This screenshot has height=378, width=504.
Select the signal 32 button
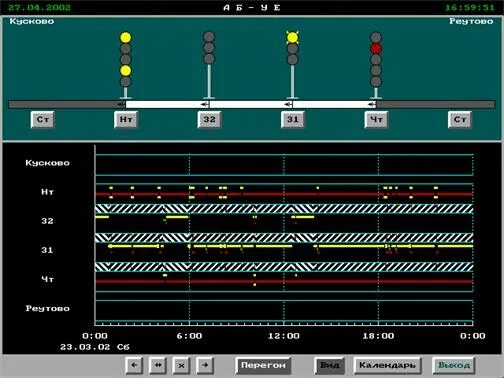tap(209, 120)
